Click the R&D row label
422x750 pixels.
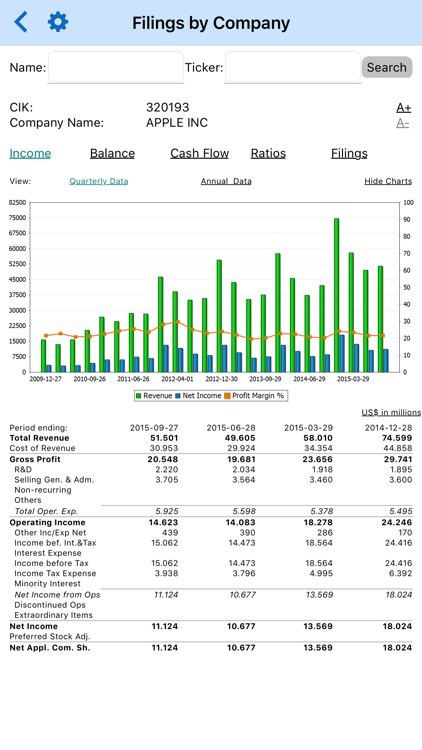23,470
